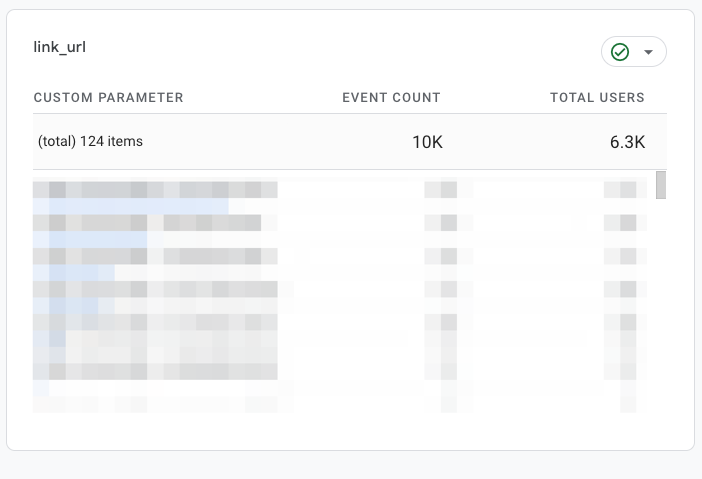Click the third row's blurred total users value

pos(620,223)
